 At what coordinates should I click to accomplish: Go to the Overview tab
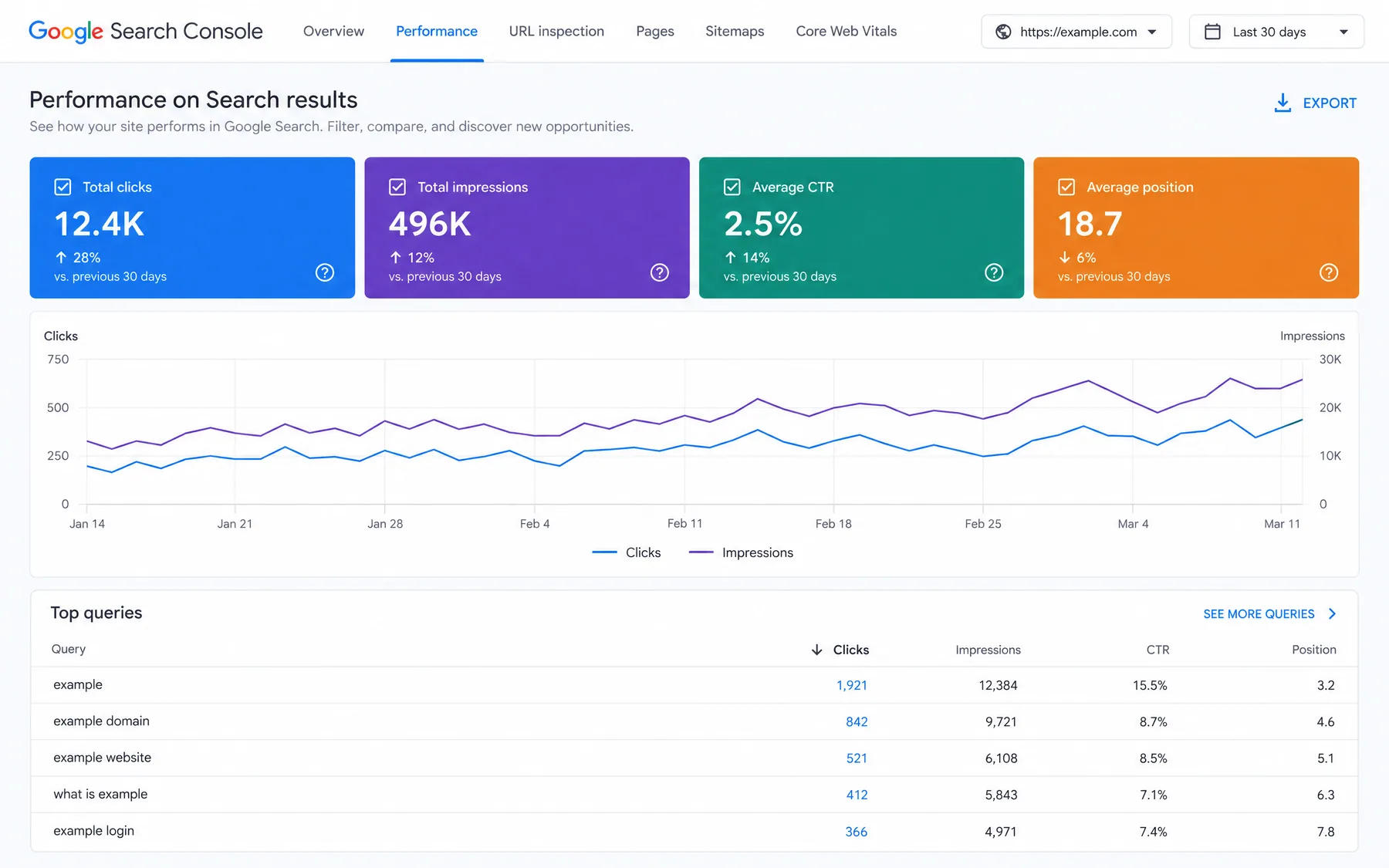333,32
